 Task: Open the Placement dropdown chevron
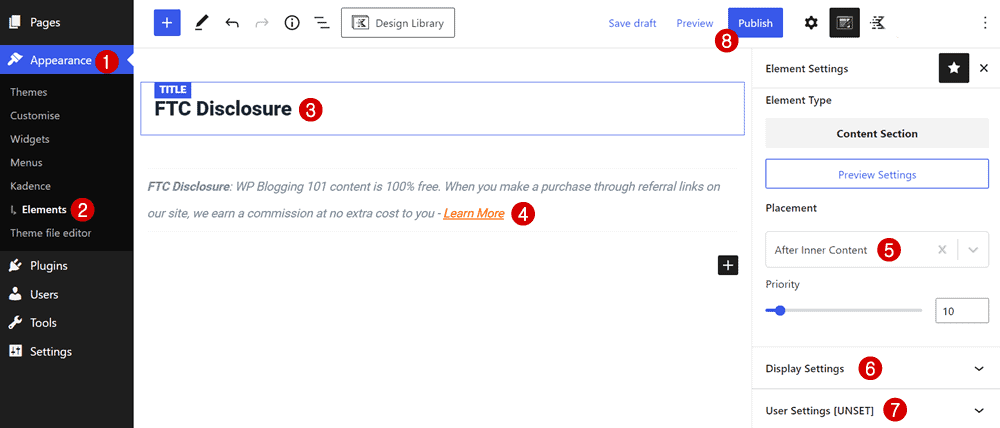tap(973, 250)
